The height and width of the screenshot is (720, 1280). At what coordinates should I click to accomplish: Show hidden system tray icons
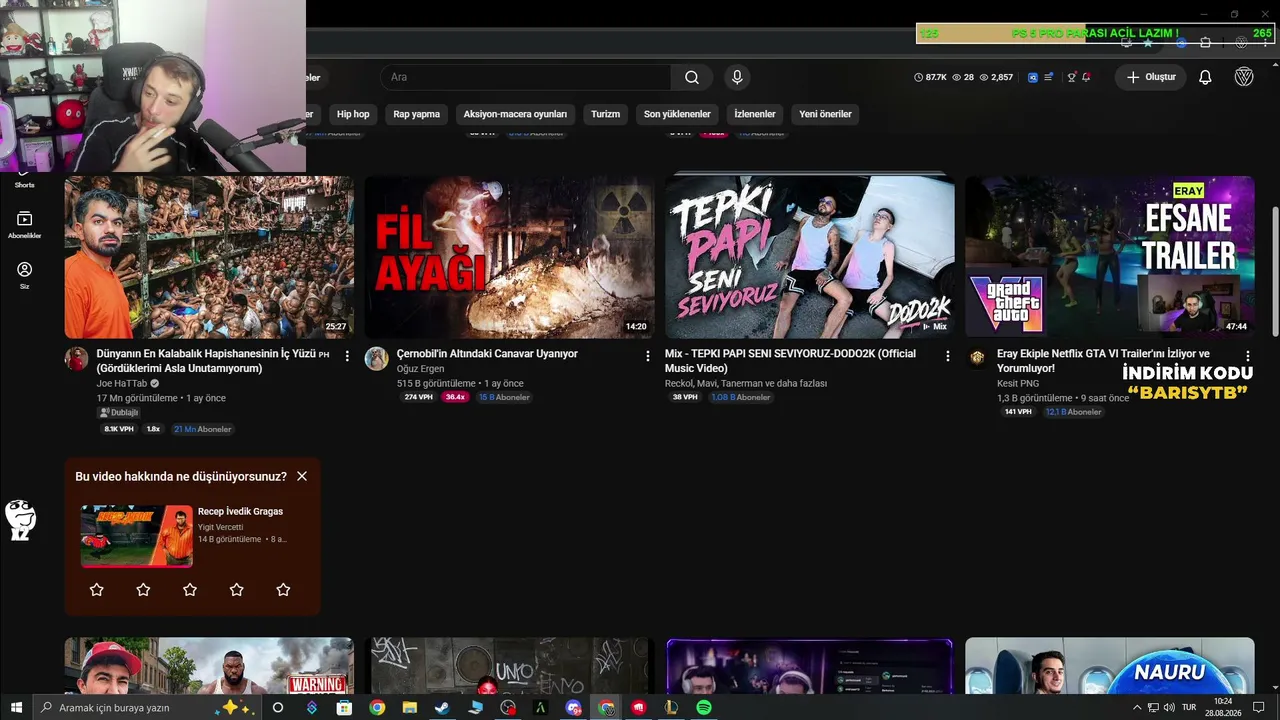pos(1137,708)
